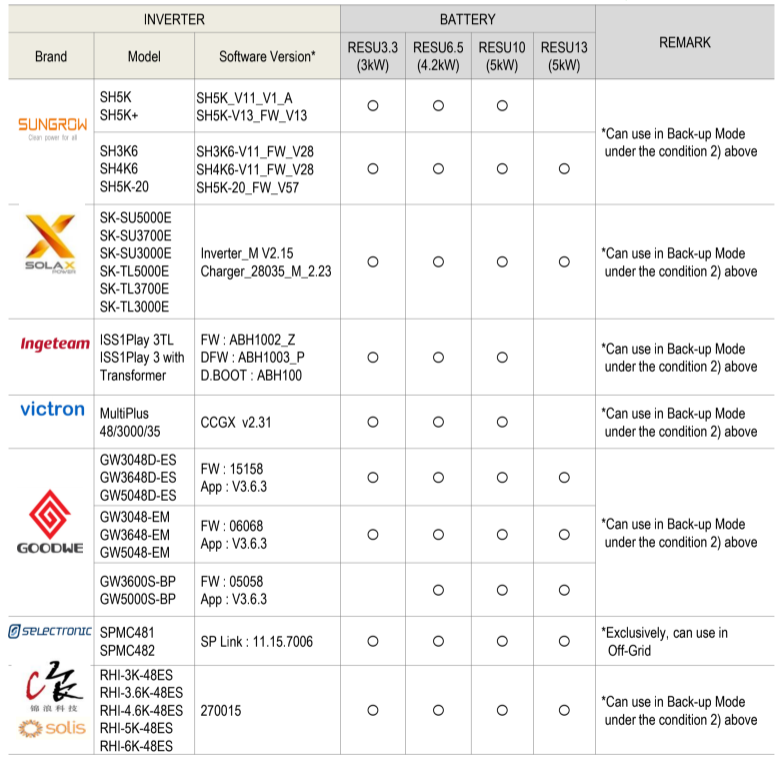Click the victron brand logo
Viewport: 782px width, 761px height.
click(52, 409)
